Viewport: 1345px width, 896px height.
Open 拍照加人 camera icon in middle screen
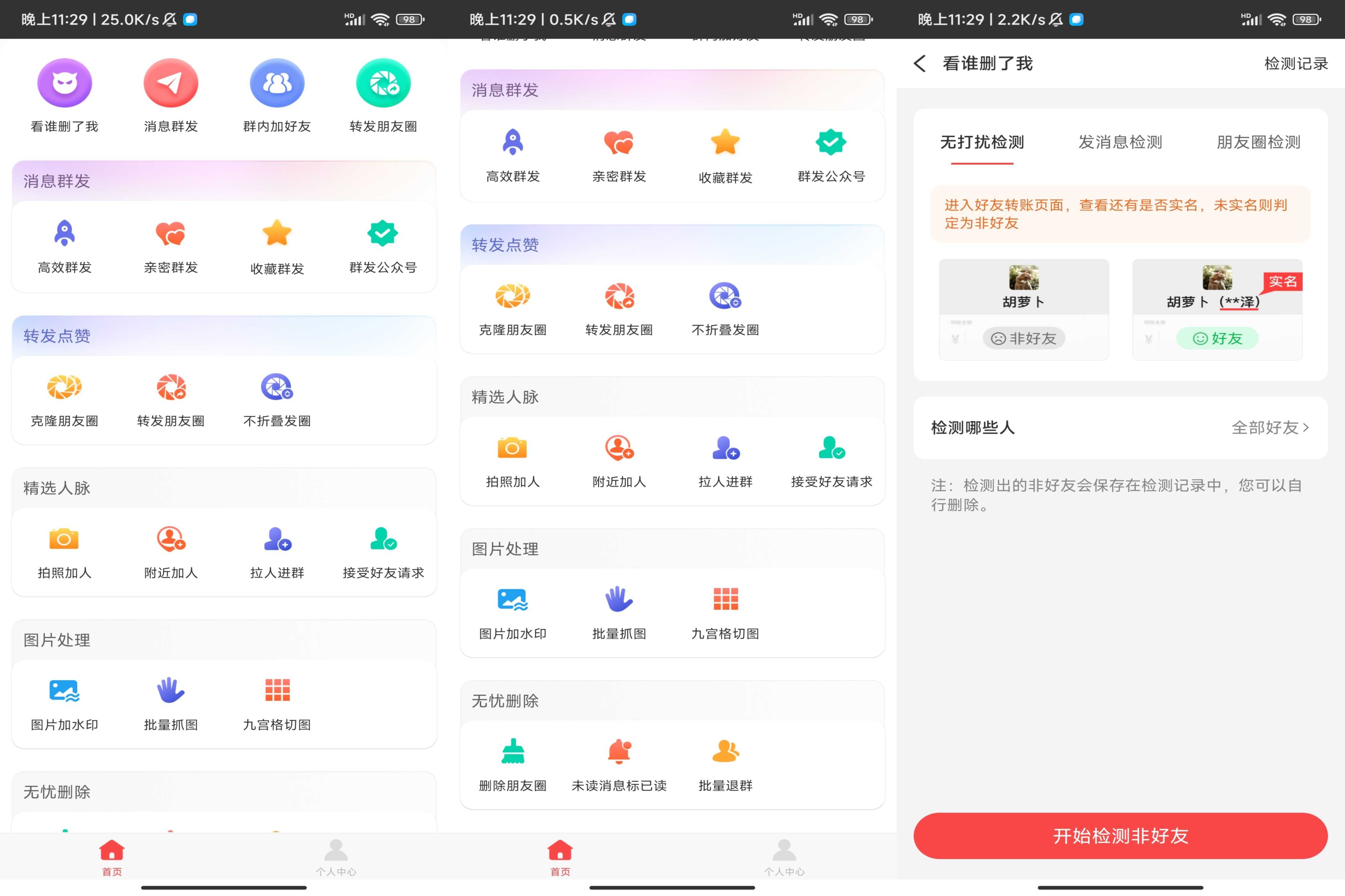pyautogui.click(x=512, y=448)
